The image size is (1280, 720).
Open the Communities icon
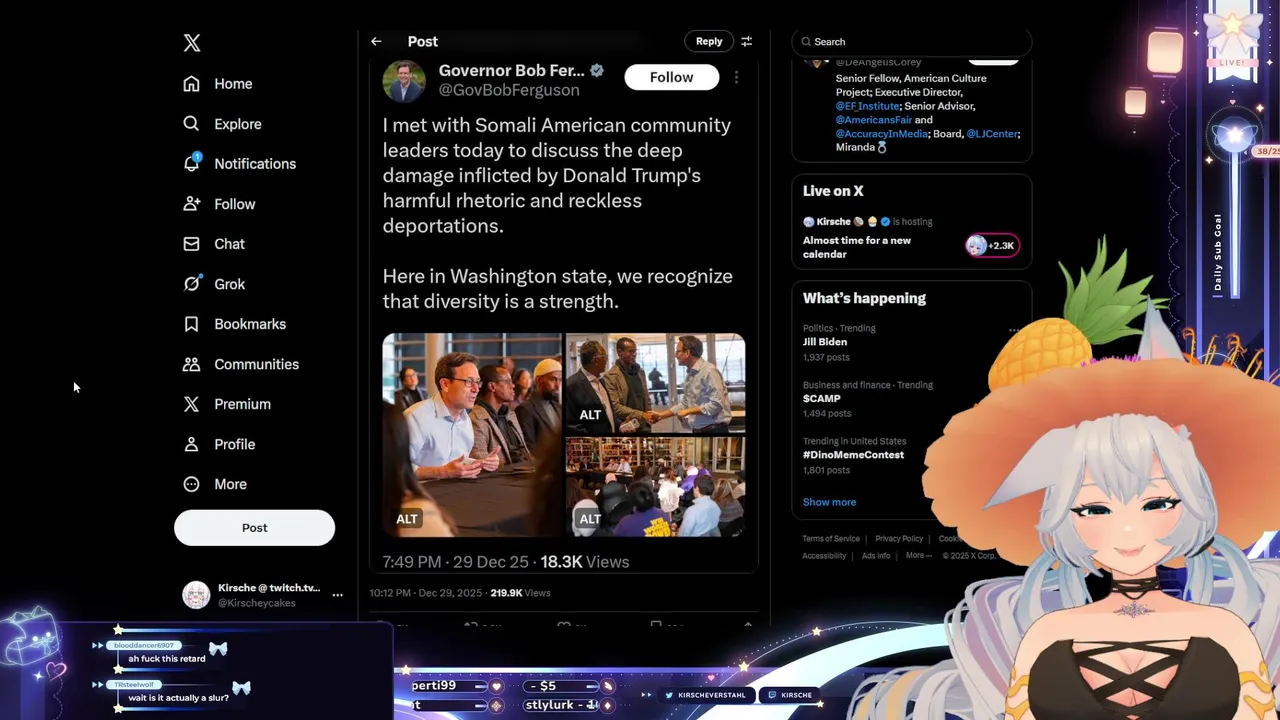191,364
